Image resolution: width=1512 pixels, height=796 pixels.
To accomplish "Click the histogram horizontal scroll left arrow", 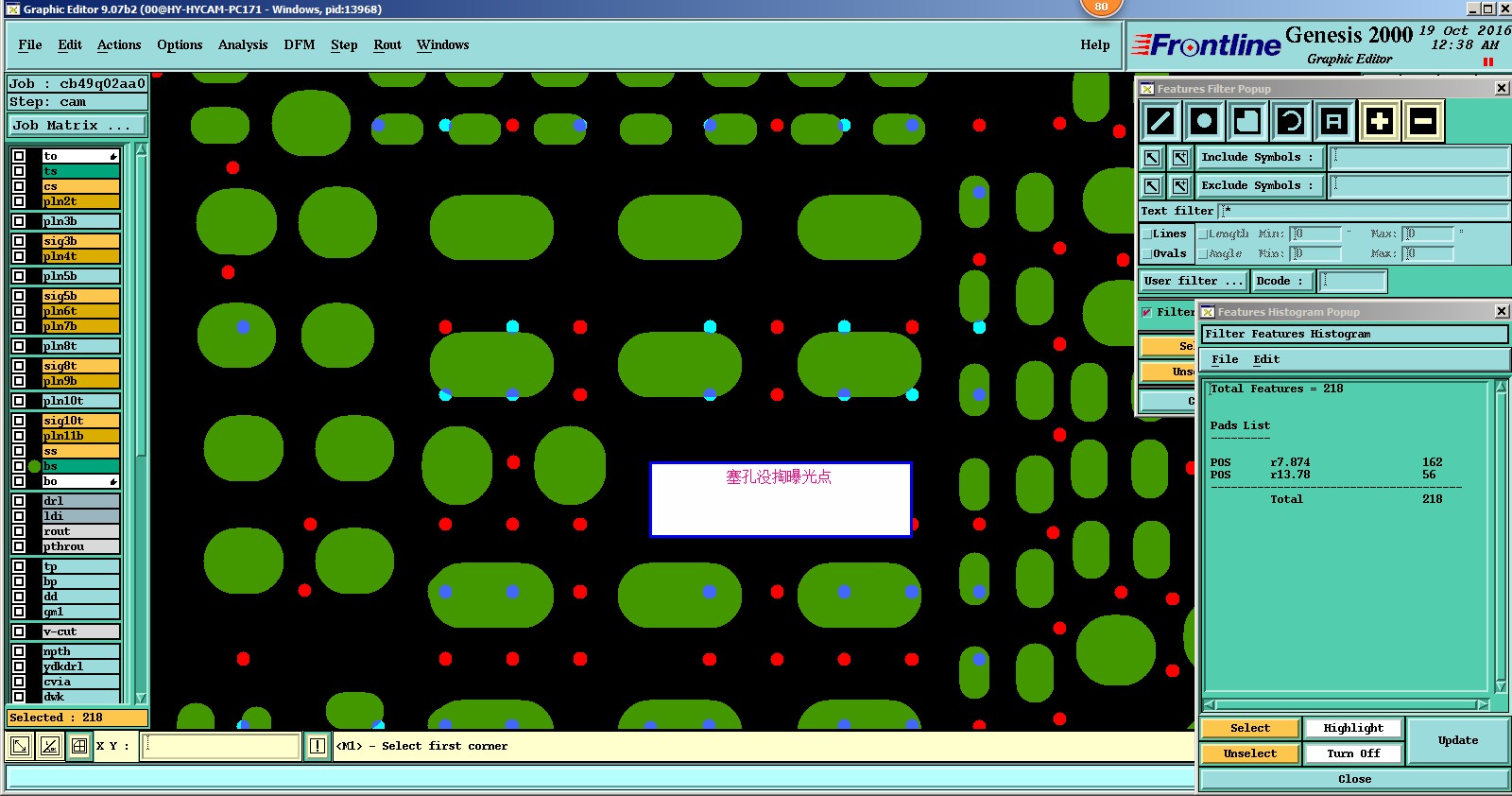I will 1209,705.
